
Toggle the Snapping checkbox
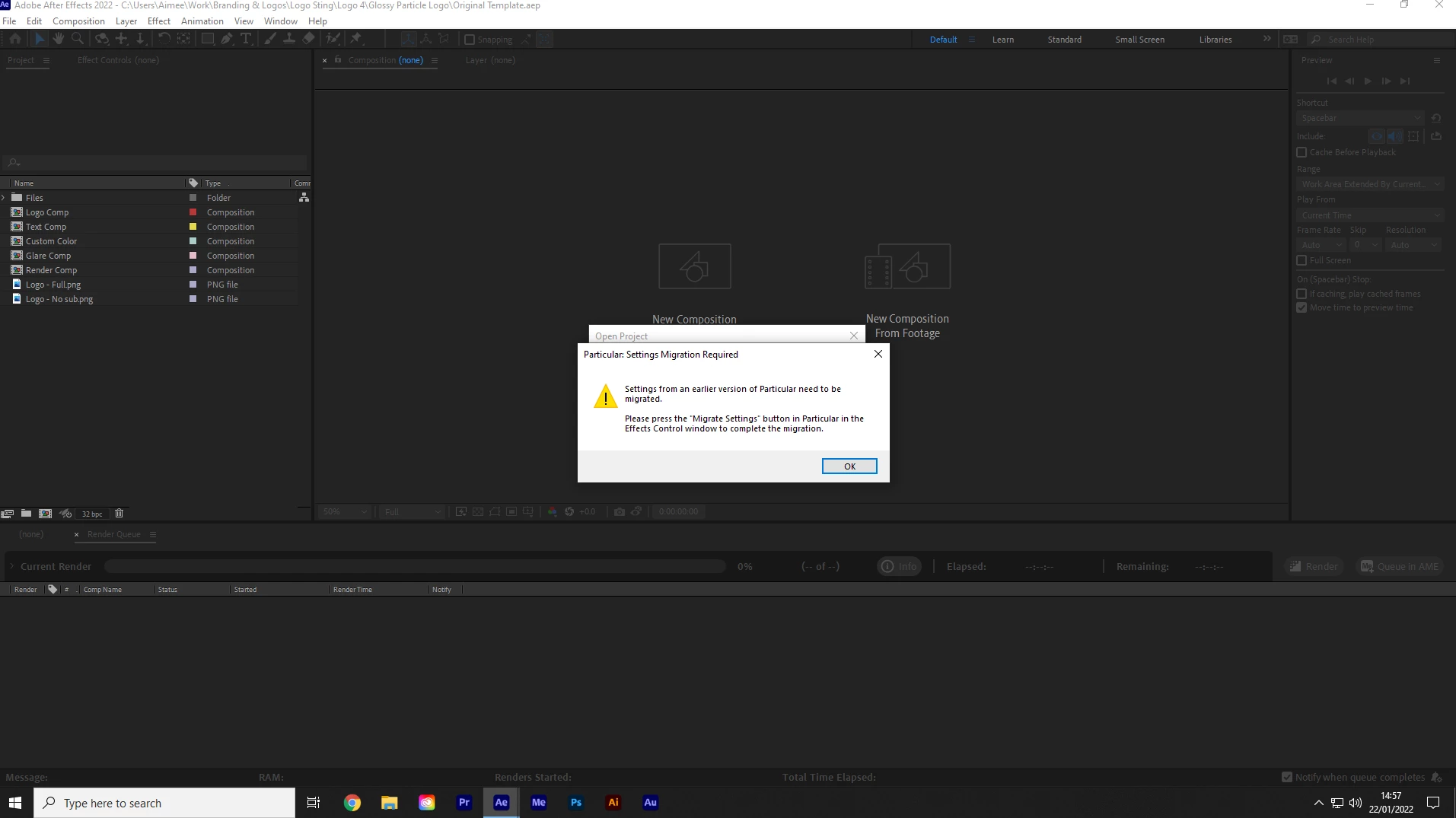click(x=470, y=40)
